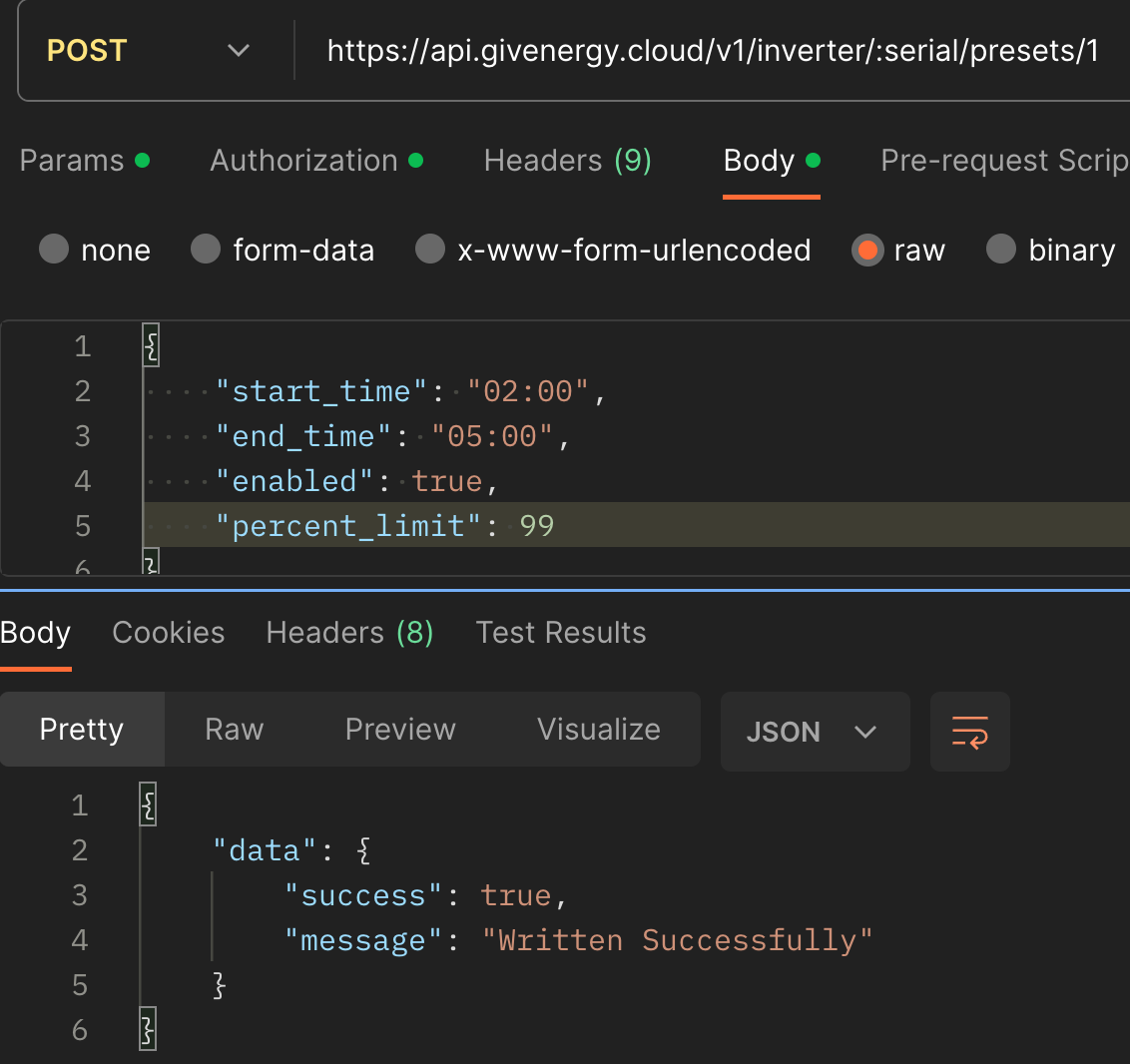Switch response view to Visualize
This screenshot has height=1064, width=1130.
(x=599, y=729)
